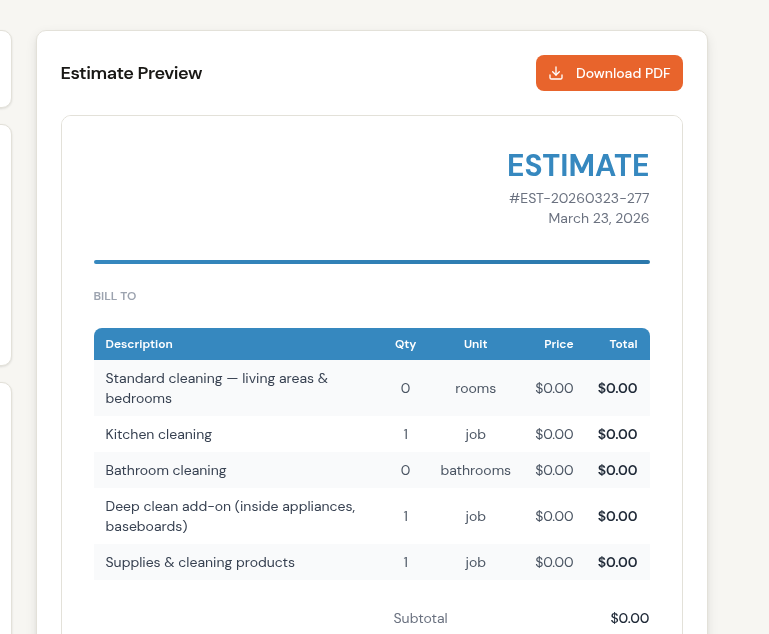Select the Kitchen cleaning description
This screenshot has height=634, width=769.
click(x=158, y=434)
